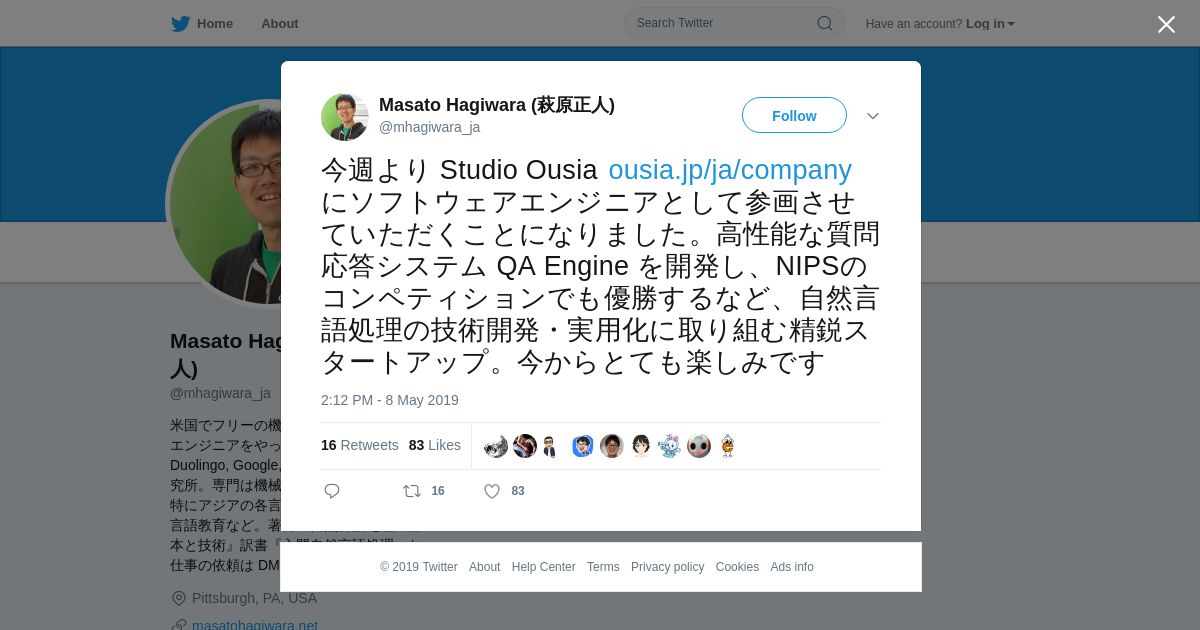
Task: Open the Privacy policy footer link
Action: [667, 567]
